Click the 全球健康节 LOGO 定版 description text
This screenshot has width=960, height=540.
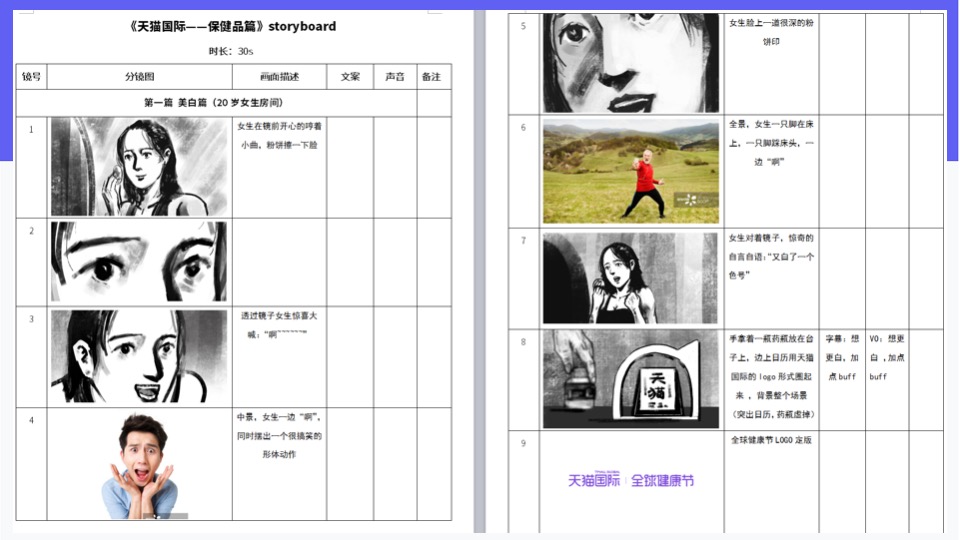pos(771,440)
